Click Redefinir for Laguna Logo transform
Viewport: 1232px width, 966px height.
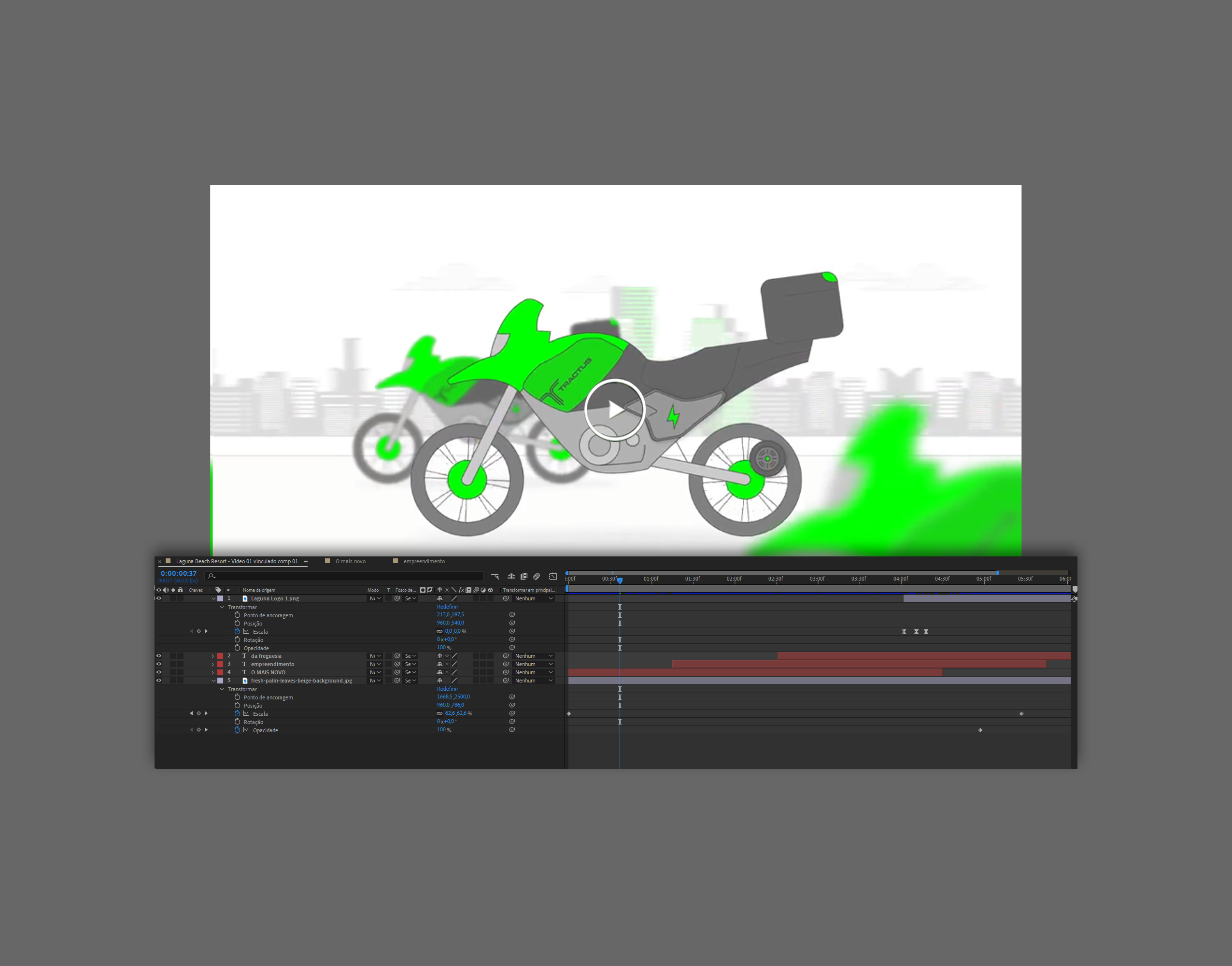tap(447, 607)
